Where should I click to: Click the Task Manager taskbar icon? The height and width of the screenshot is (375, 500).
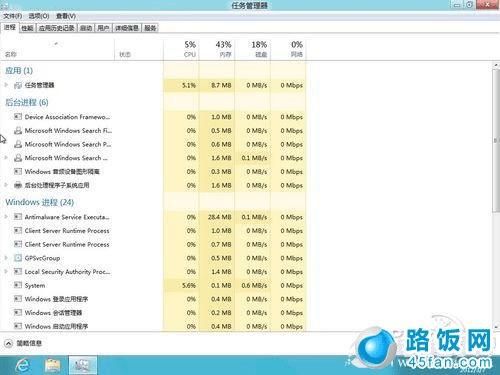pyautogui.click(x=83, y=366)
